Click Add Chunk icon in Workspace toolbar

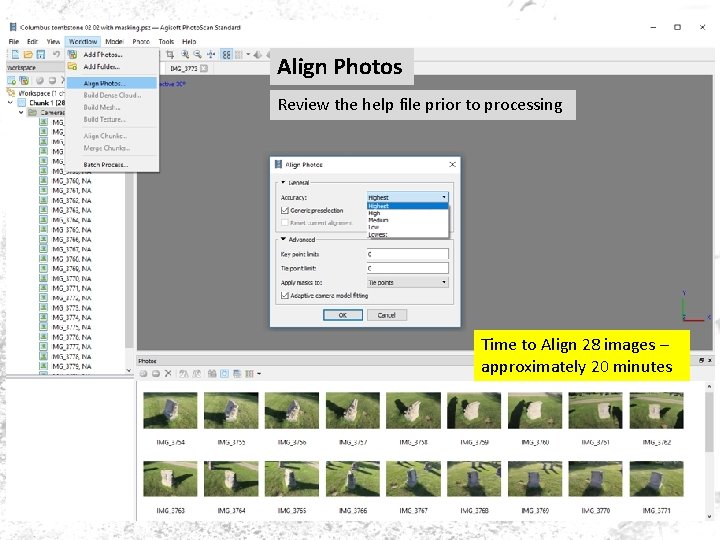(x=11, y=80)
